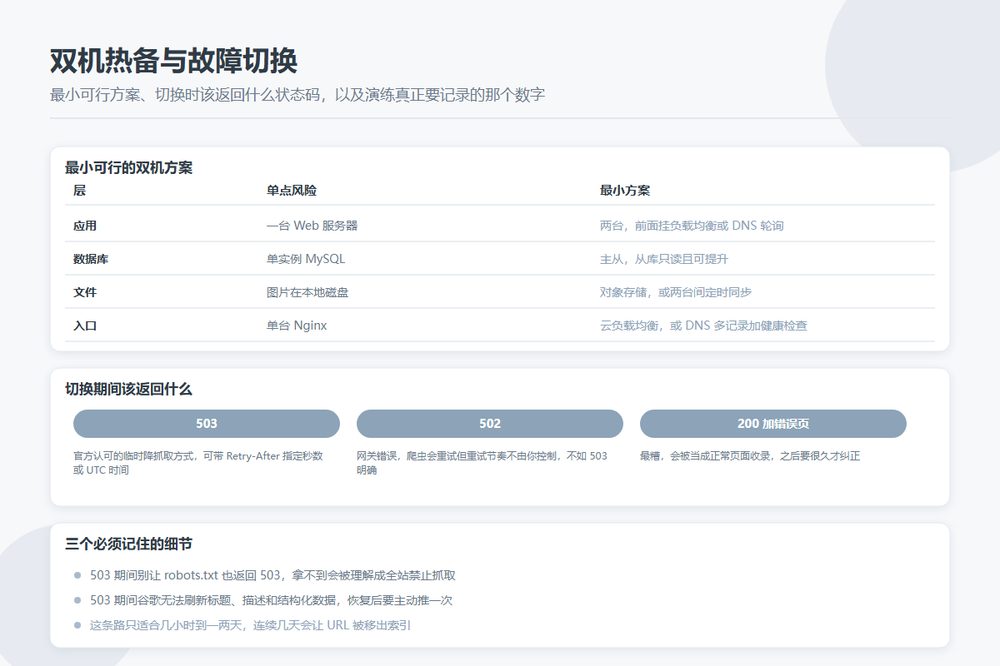This screenshot has width=1000, height=666.
Task: Click the description starting 最糟
Action: coord(750,455)
